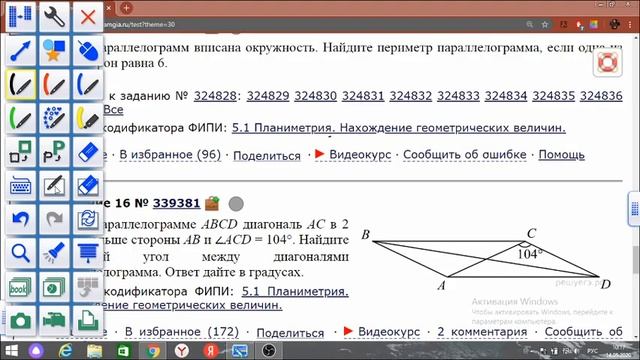
Task: Take a screenshot with camera tool
Action: 20,320
